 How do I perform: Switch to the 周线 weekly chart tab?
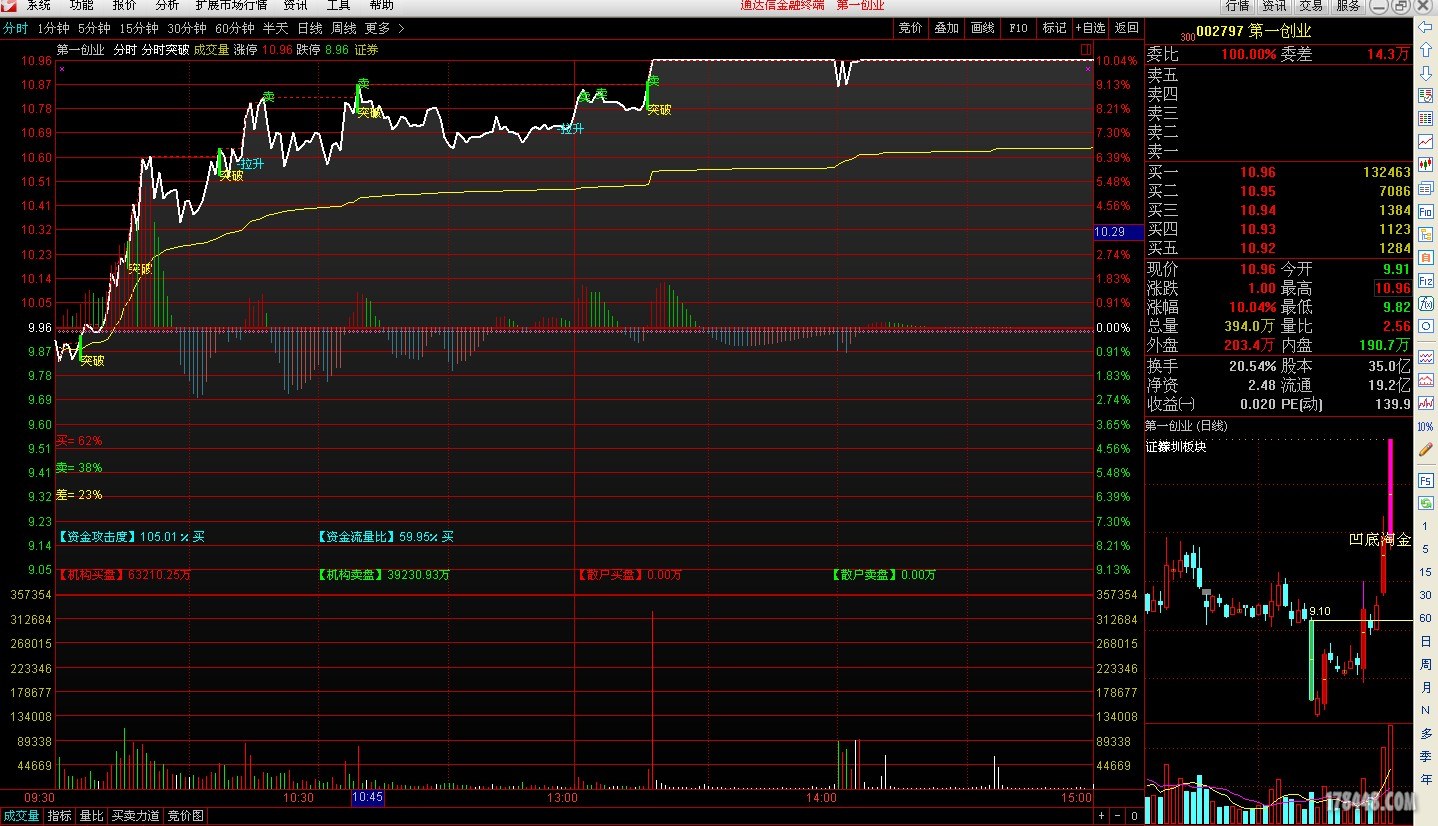coord(344,28)
